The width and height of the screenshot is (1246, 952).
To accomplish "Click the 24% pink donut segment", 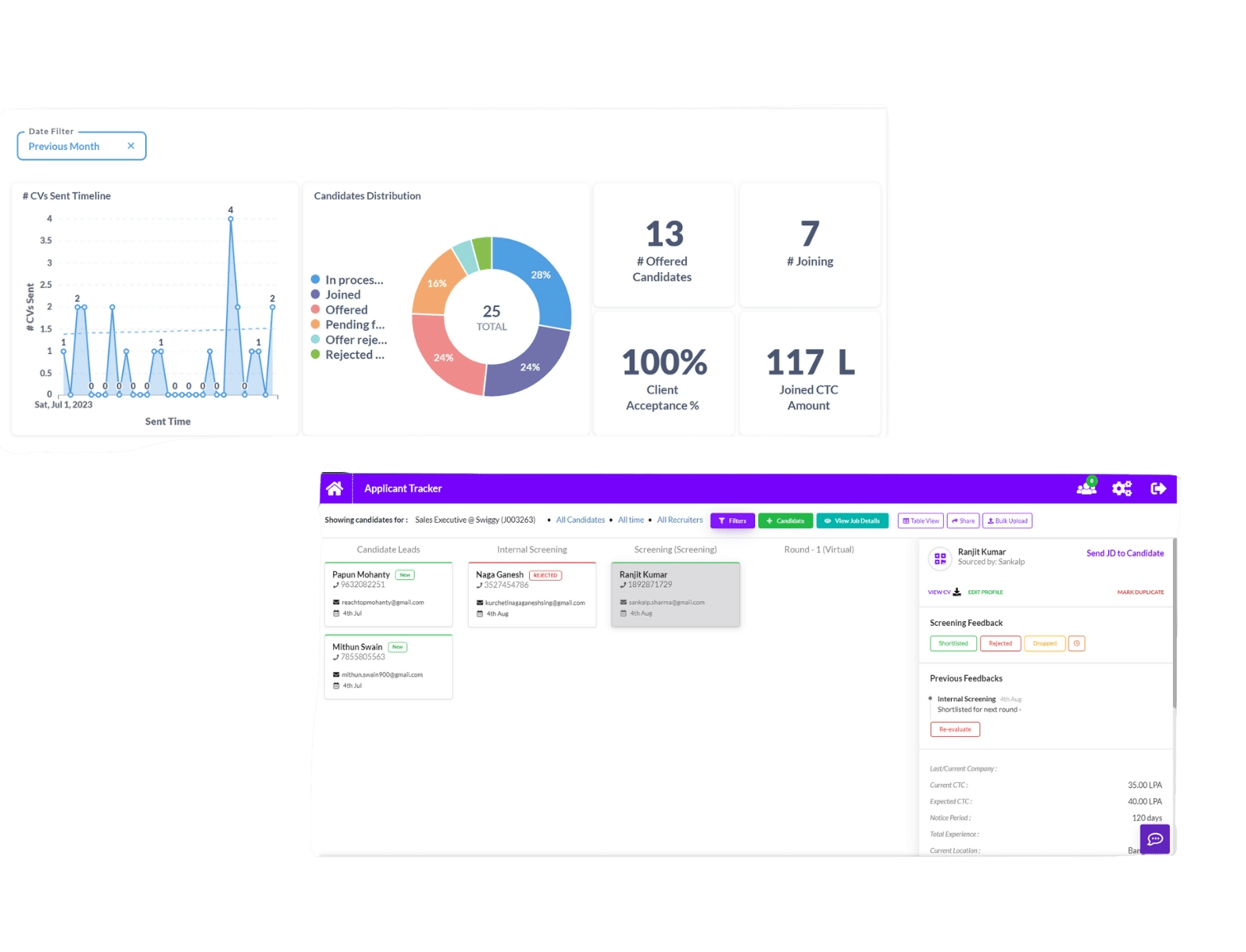I will pyautogui.click(x=444, y=358).
